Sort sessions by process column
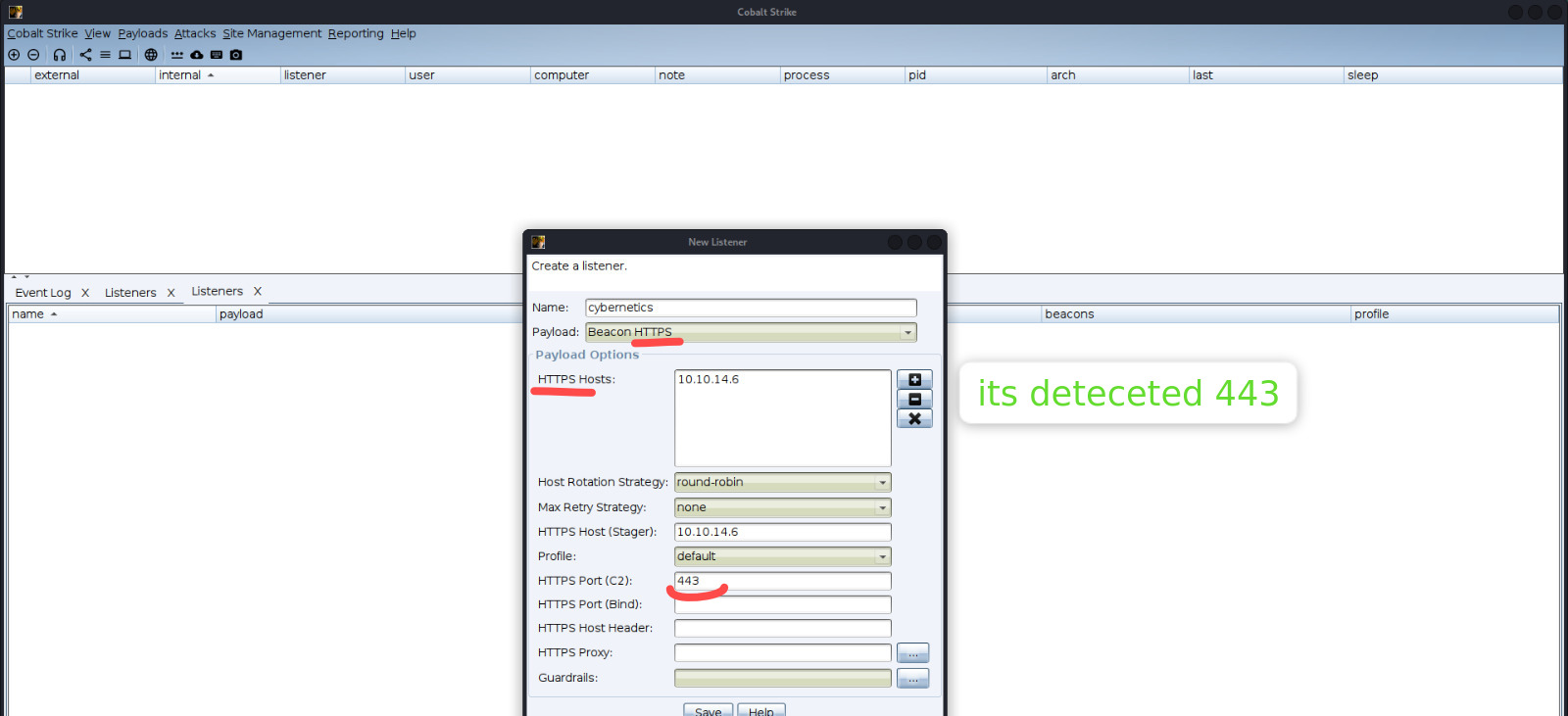 point(842,75)
